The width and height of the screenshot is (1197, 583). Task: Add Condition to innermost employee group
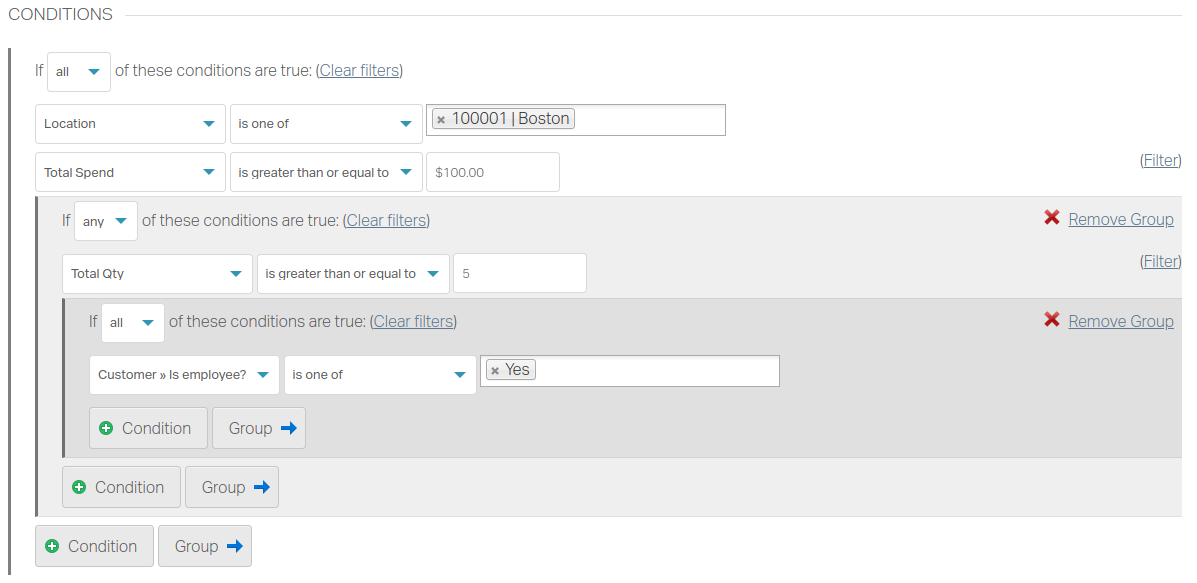pos(148,428)
